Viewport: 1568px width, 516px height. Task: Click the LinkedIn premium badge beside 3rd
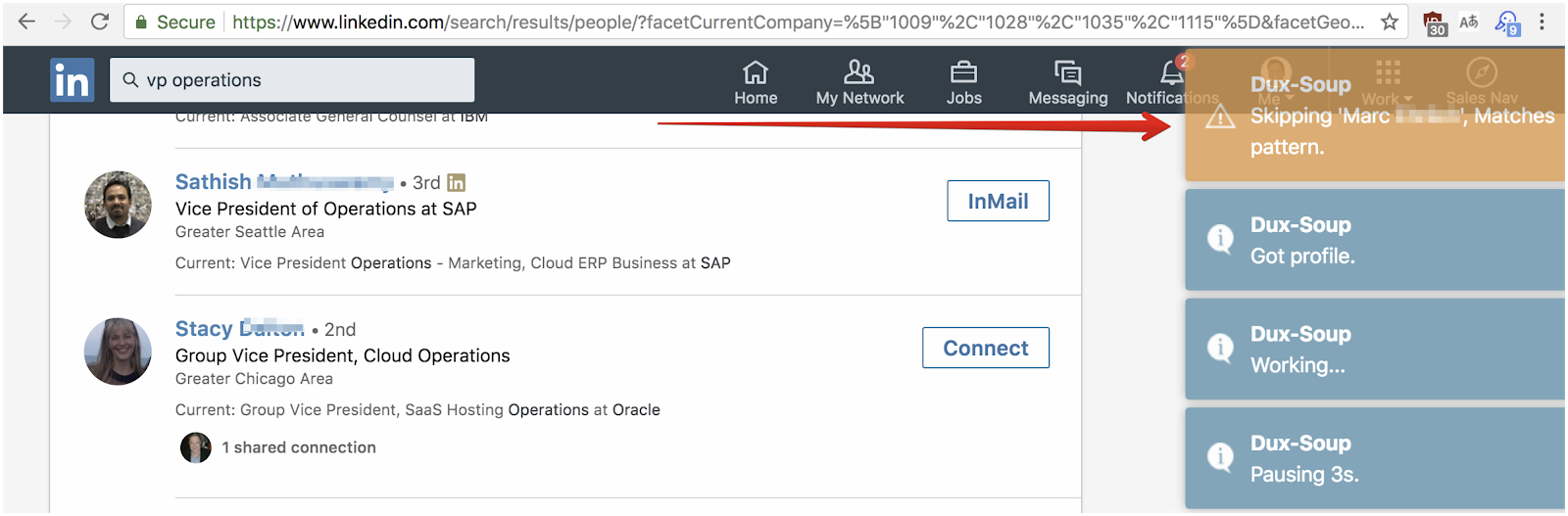coord(457,182)
